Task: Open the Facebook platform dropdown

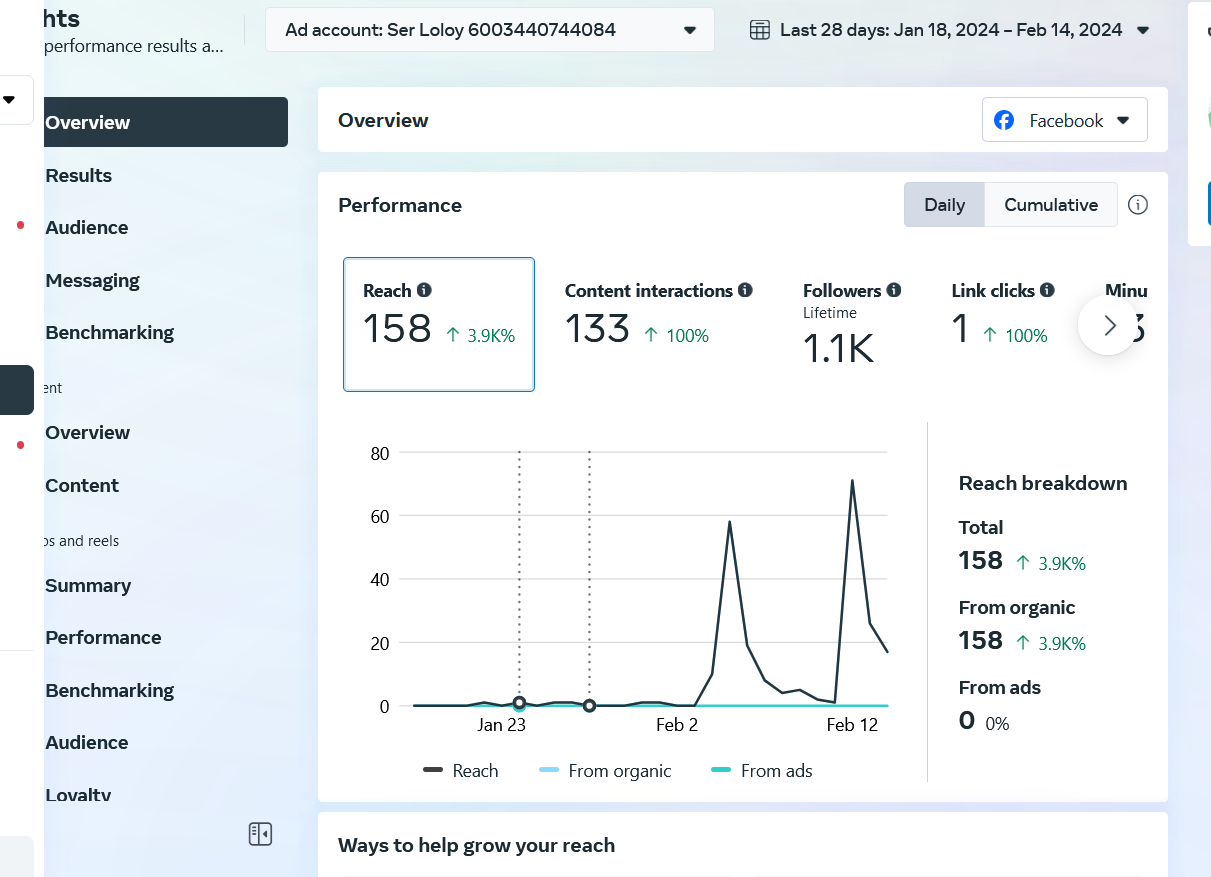Action: 1065,120
